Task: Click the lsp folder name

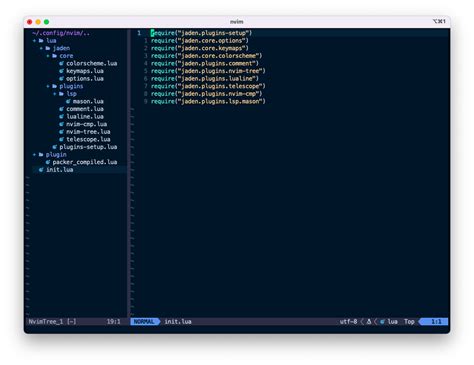Action: pos(71,94)
